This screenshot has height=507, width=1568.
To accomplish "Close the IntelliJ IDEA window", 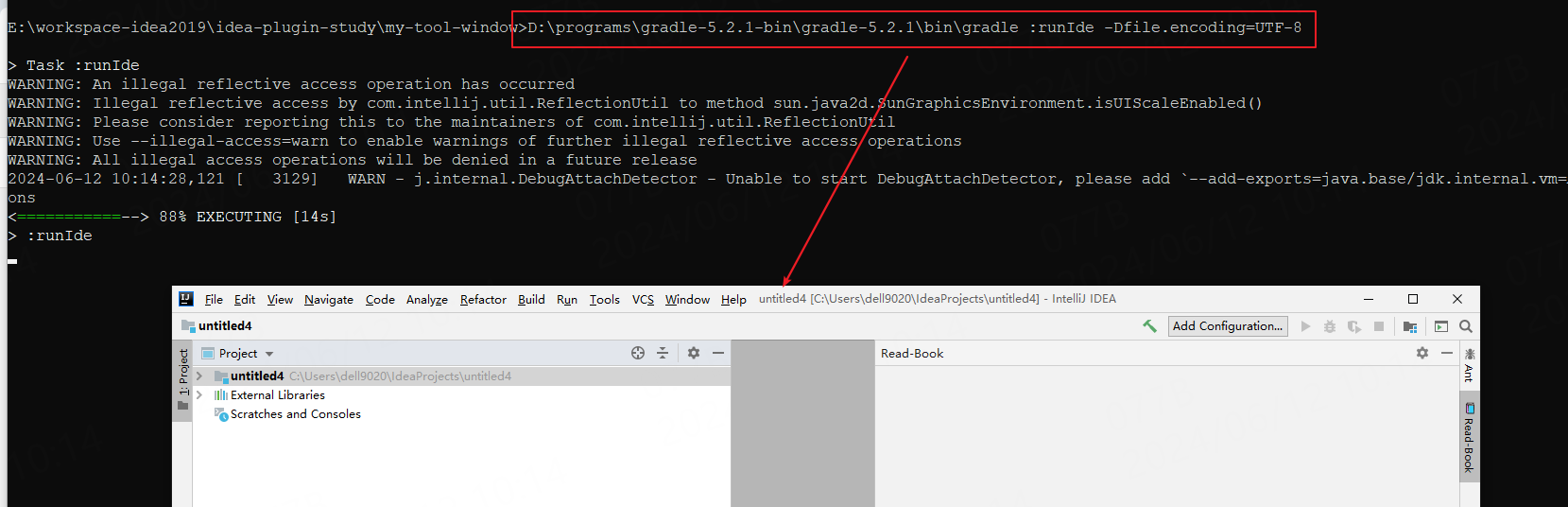I will pyautogui.click(x=1457, y=299).
